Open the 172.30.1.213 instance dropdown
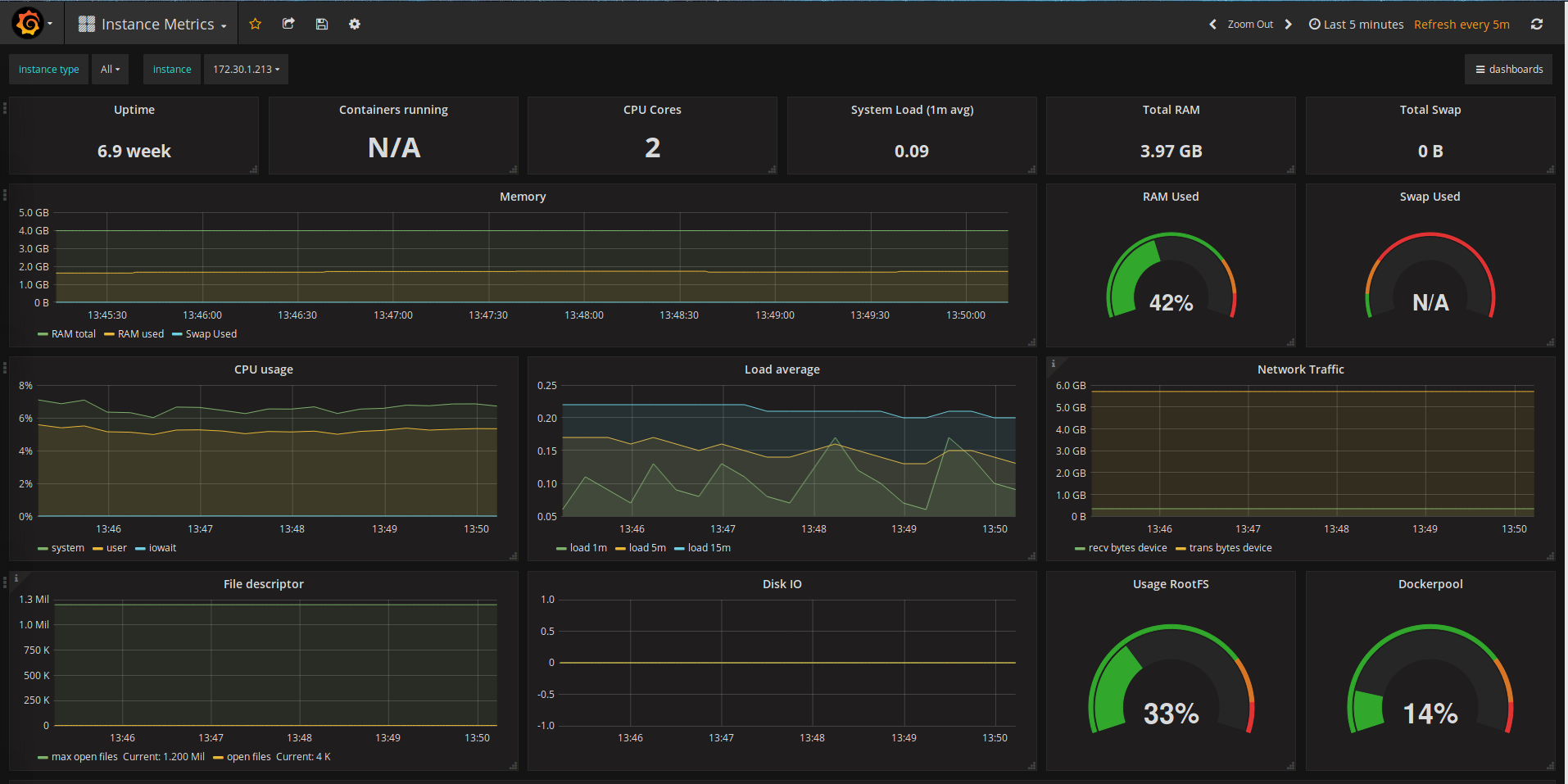Image resolution: width=1568 pixels, height=784 pixels. 246,70
